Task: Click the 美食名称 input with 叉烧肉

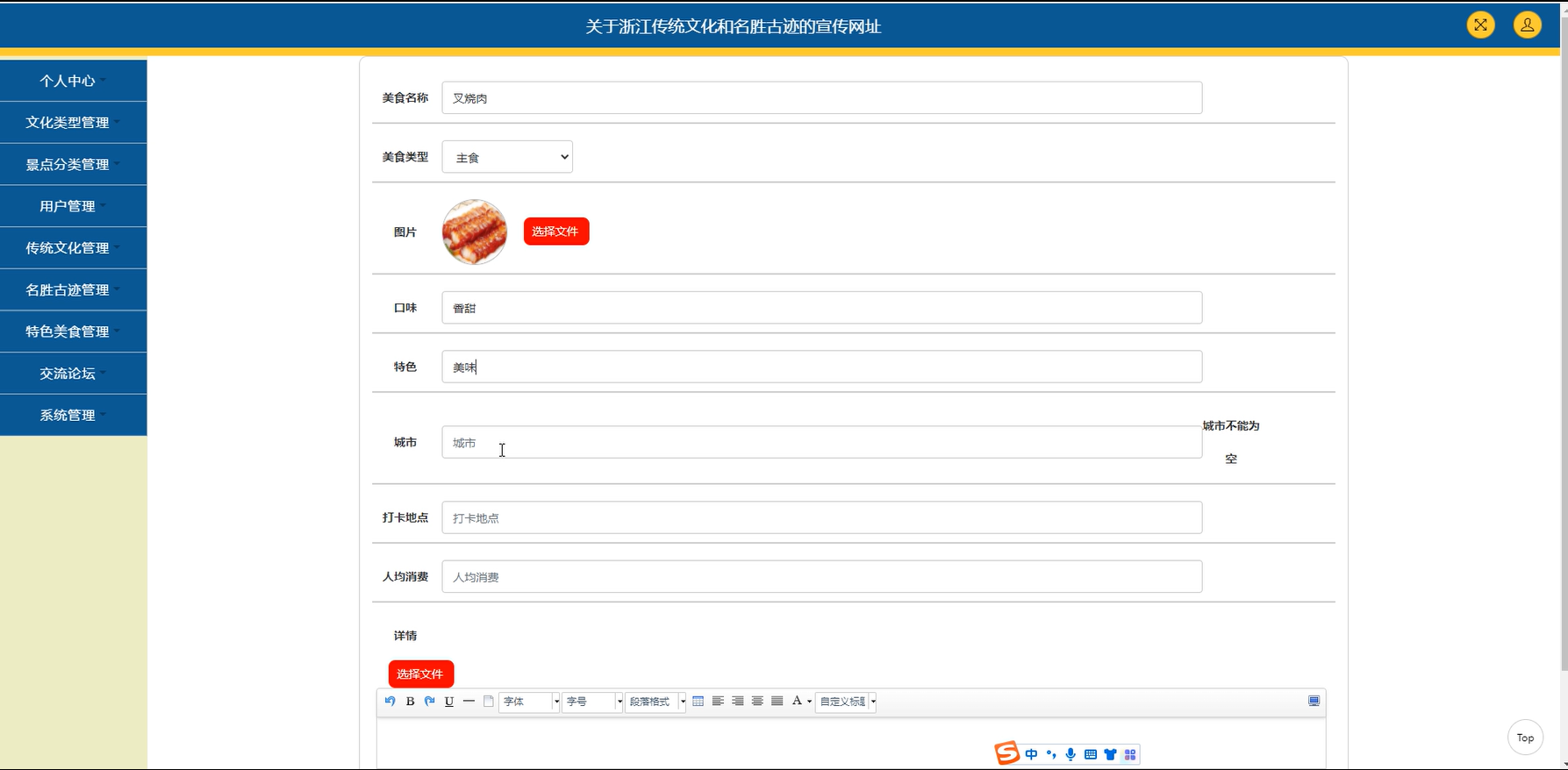Action: click(822, 98)
